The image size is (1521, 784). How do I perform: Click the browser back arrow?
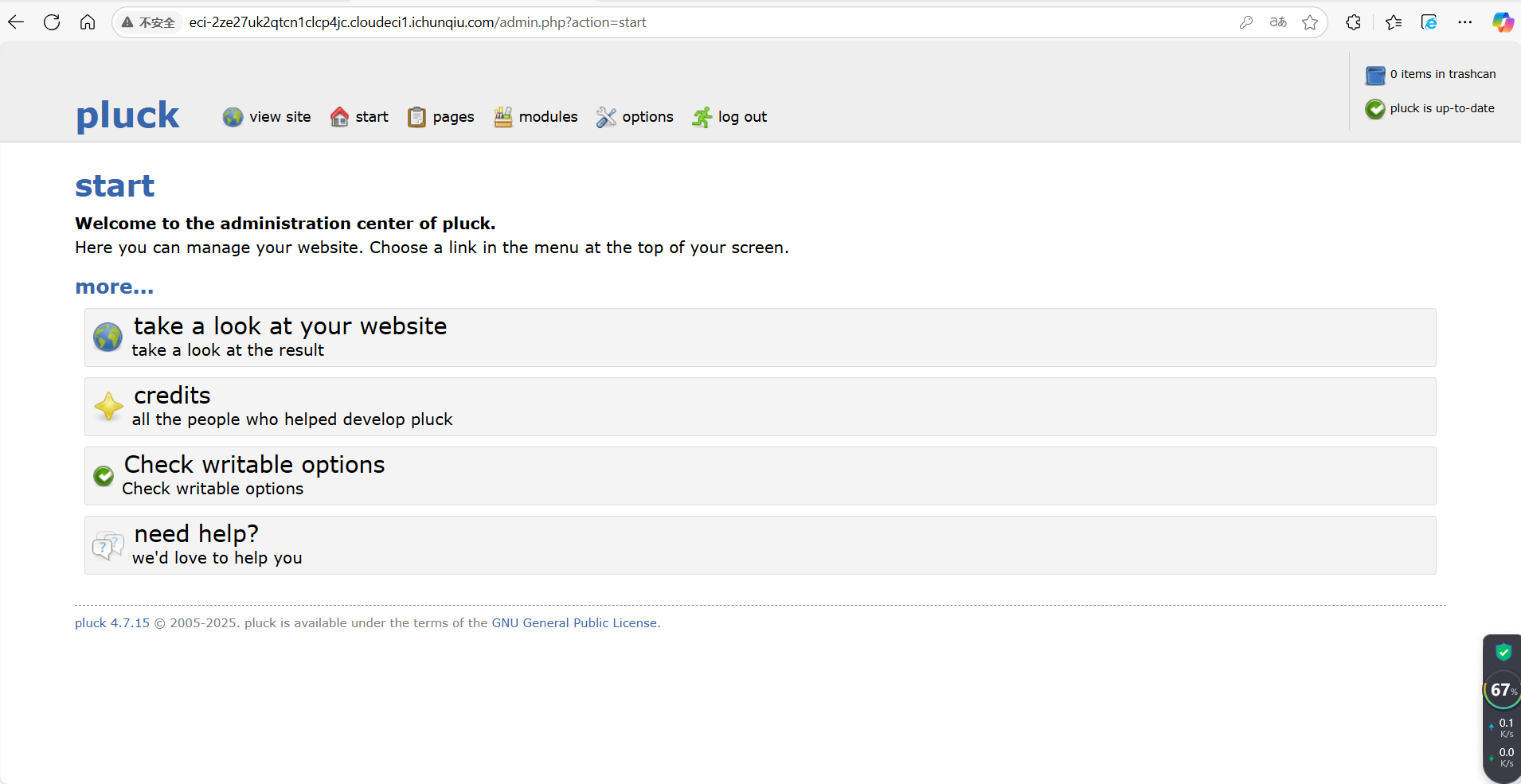click(16, 22)
